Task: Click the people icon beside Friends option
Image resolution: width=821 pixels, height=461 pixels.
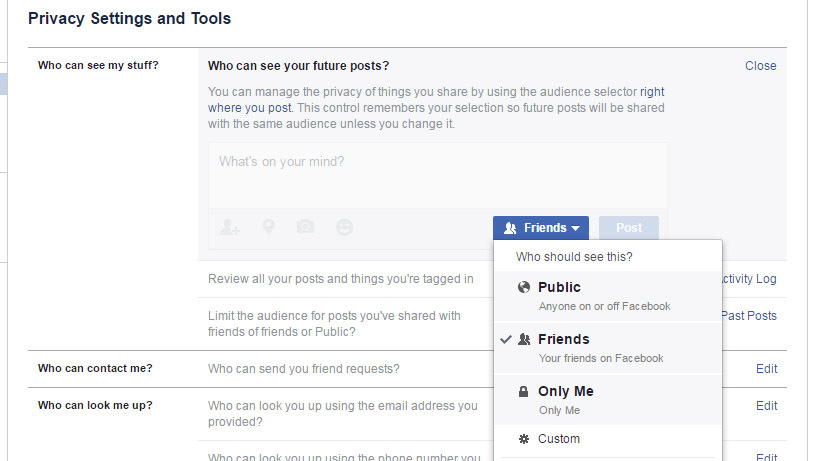Action: click(x=524, y=339)
